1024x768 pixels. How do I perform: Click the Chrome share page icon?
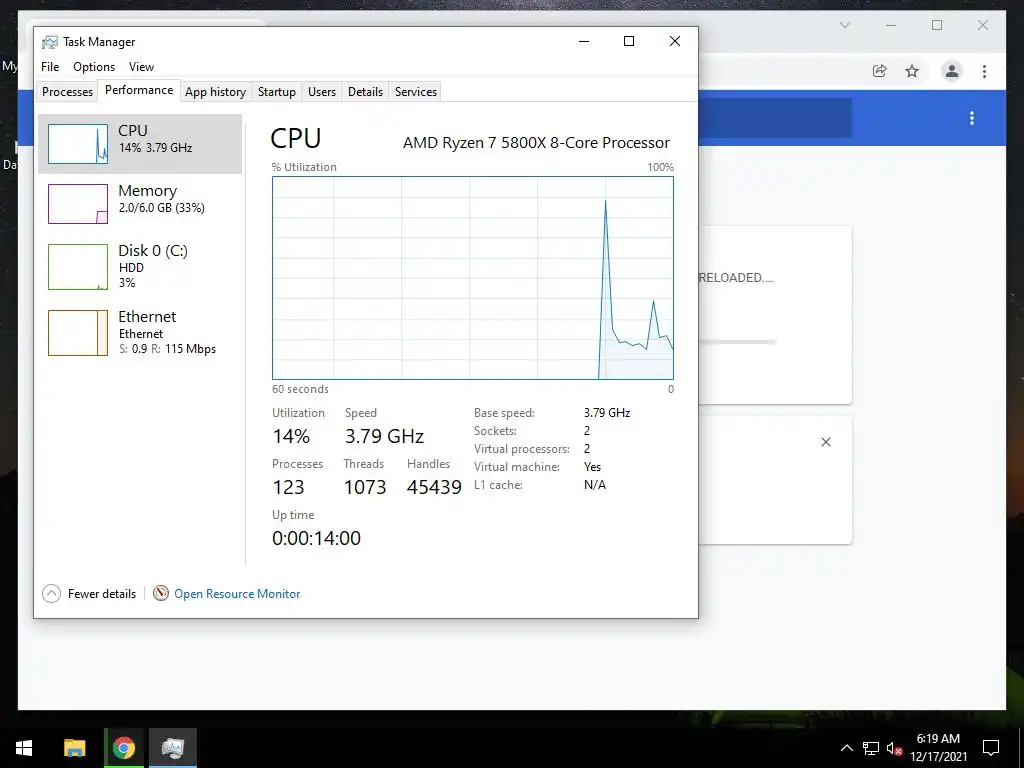tap(880, 71)
